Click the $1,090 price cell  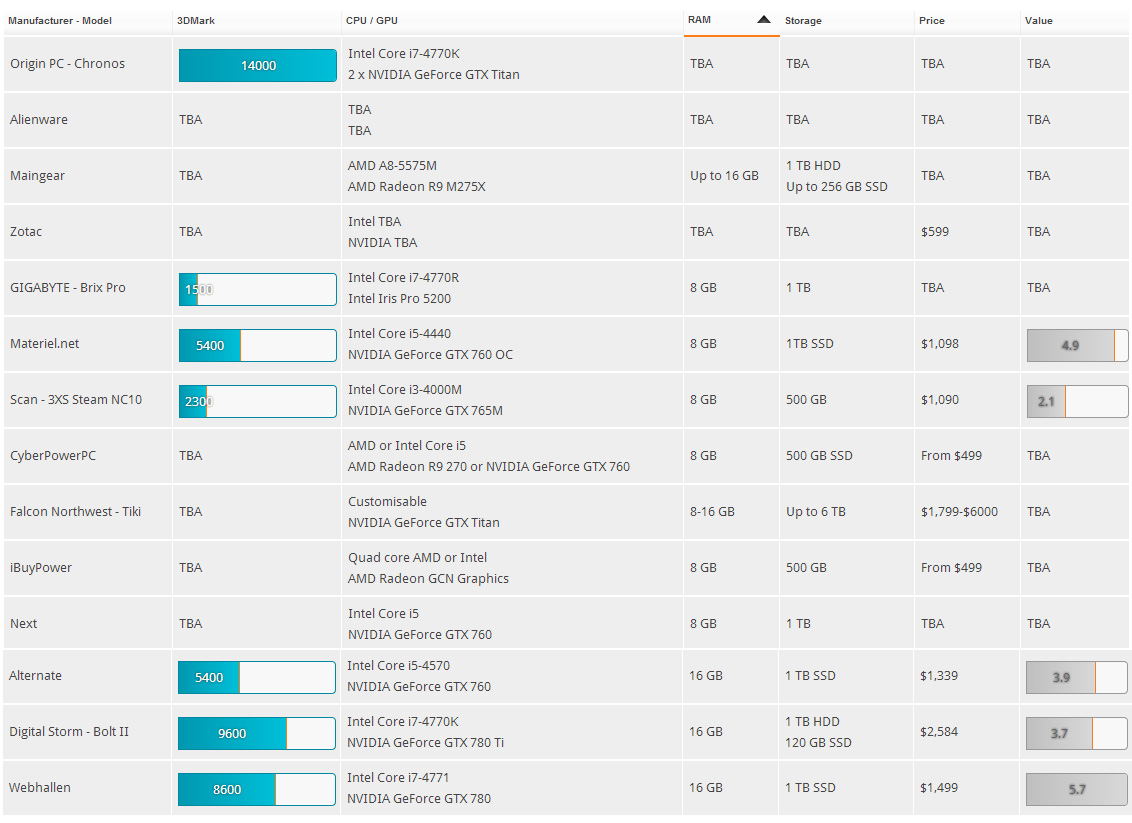940,400
